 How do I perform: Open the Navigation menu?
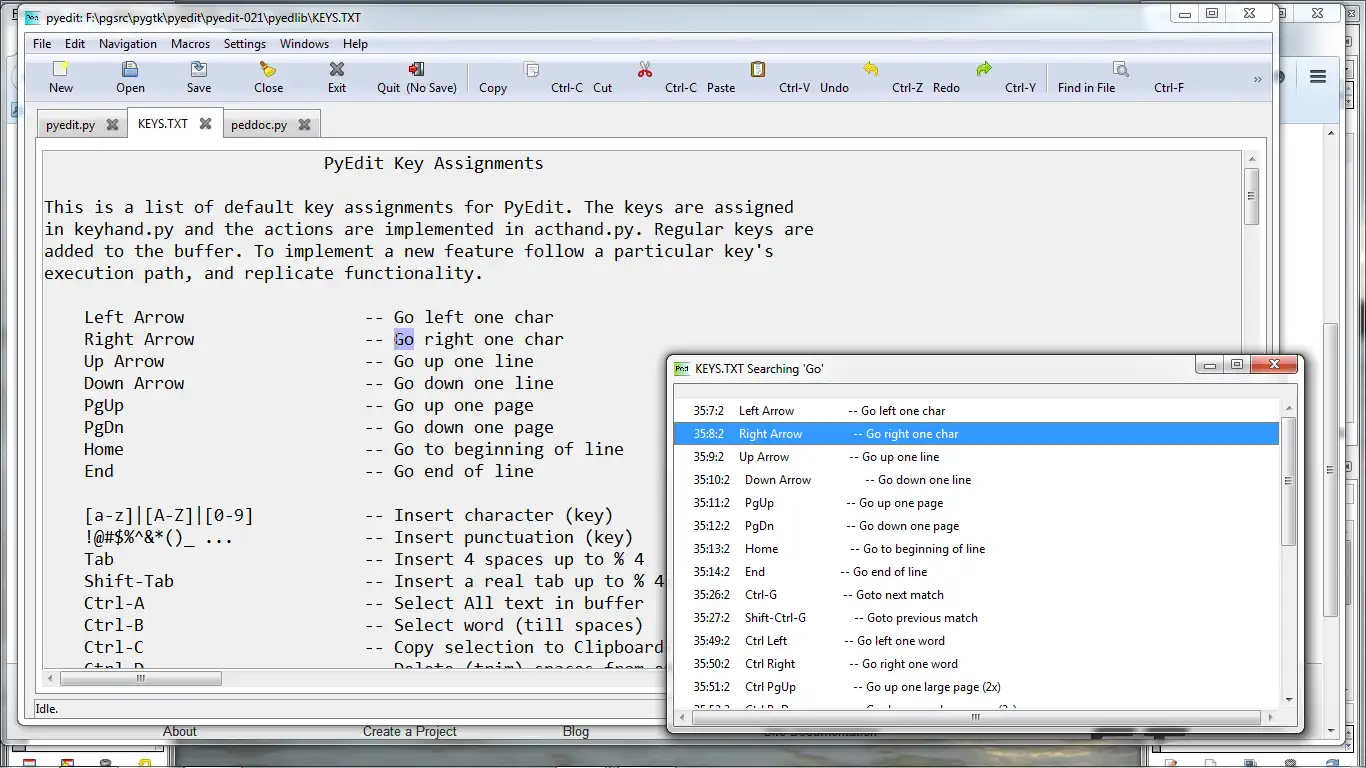click(128, 44)
